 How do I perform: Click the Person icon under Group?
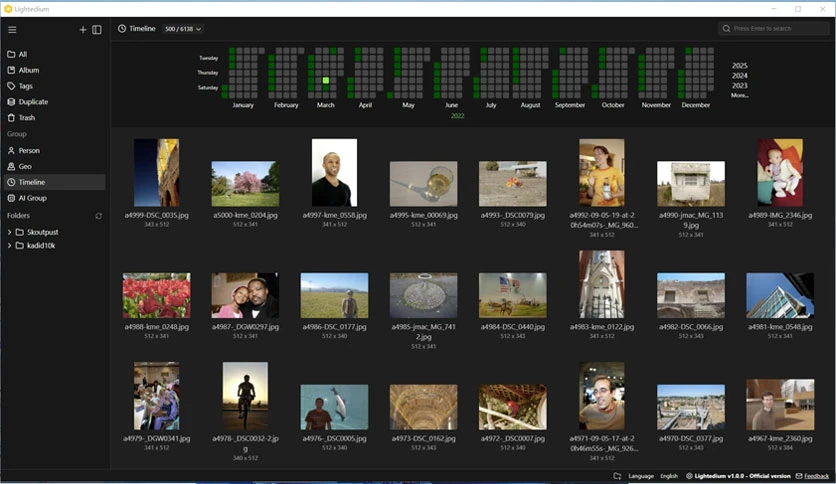click(x=11, y=151)
